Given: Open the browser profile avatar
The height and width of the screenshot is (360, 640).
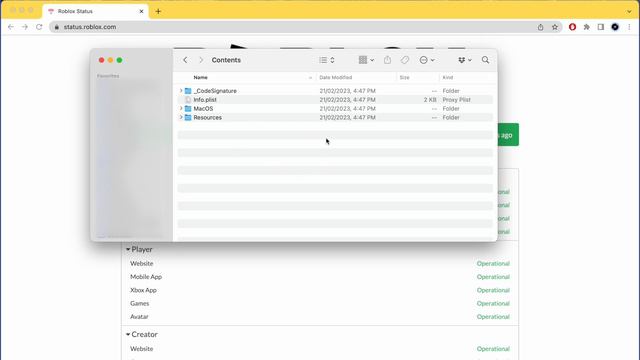Looking at the screenshot, I should click(615, 27).
